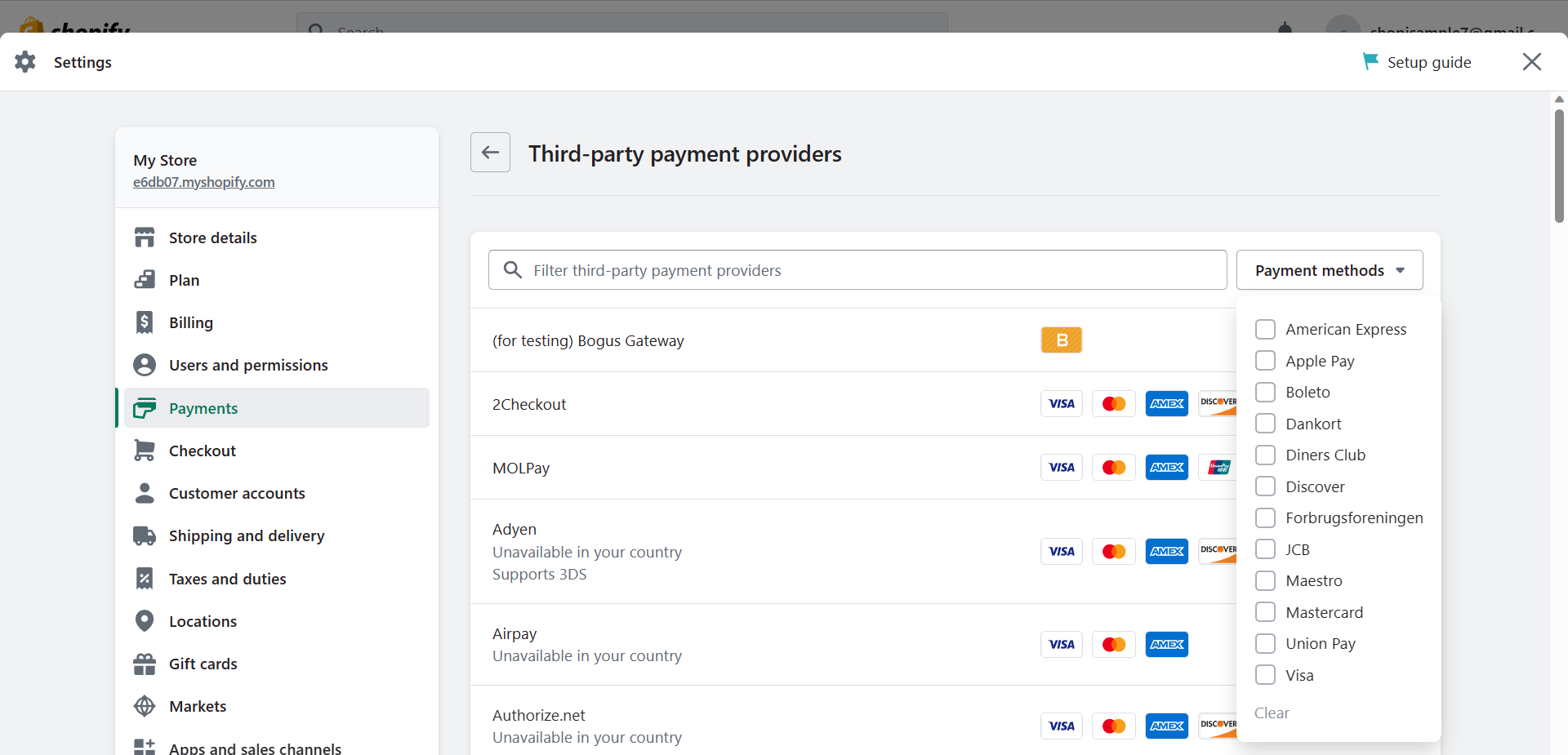Select the MOLPay provider

coord(521,468)
